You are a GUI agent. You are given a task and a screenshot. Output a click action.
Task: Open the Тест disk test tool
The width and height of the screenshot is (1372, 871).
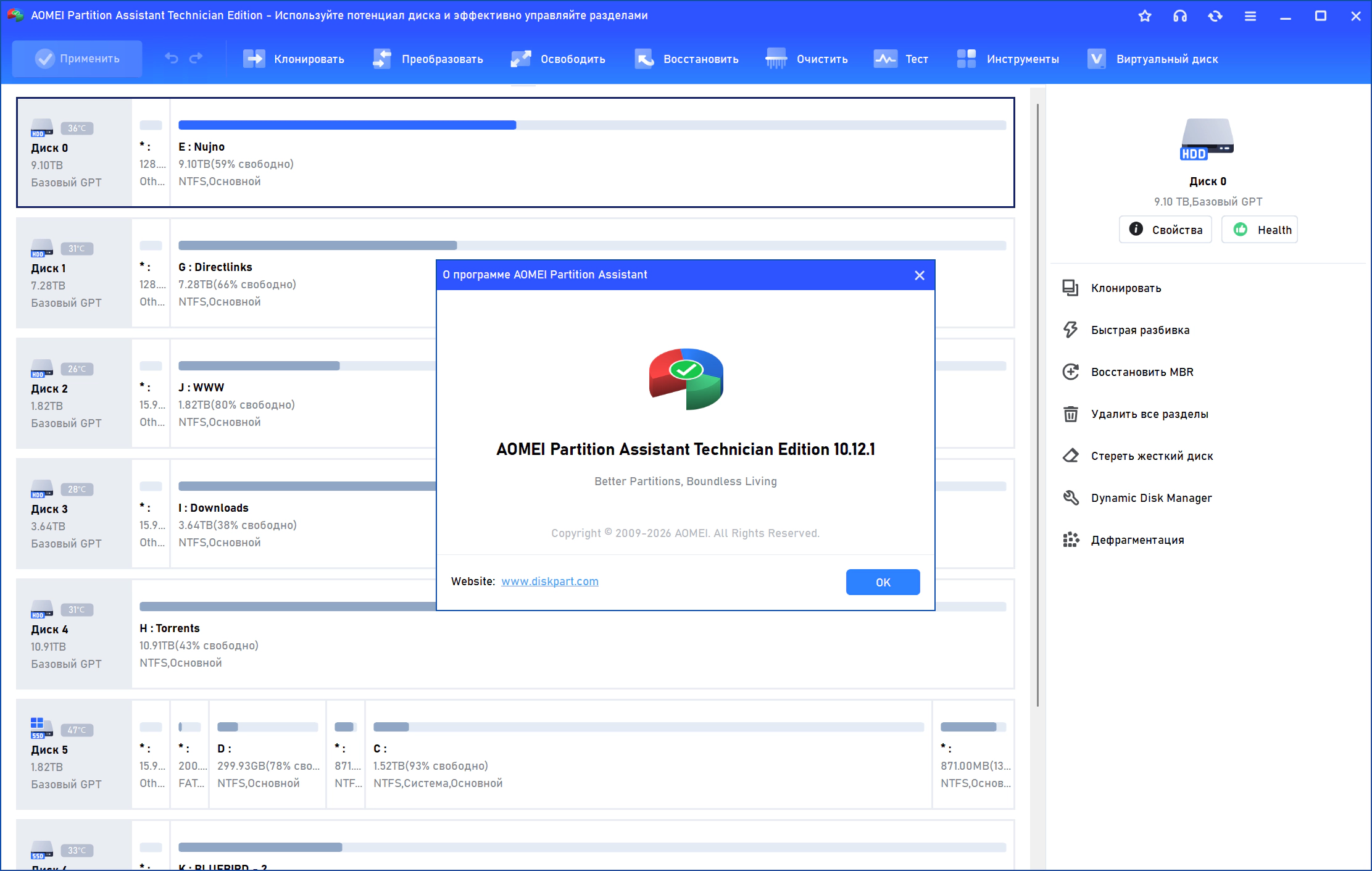coord(901,59)
